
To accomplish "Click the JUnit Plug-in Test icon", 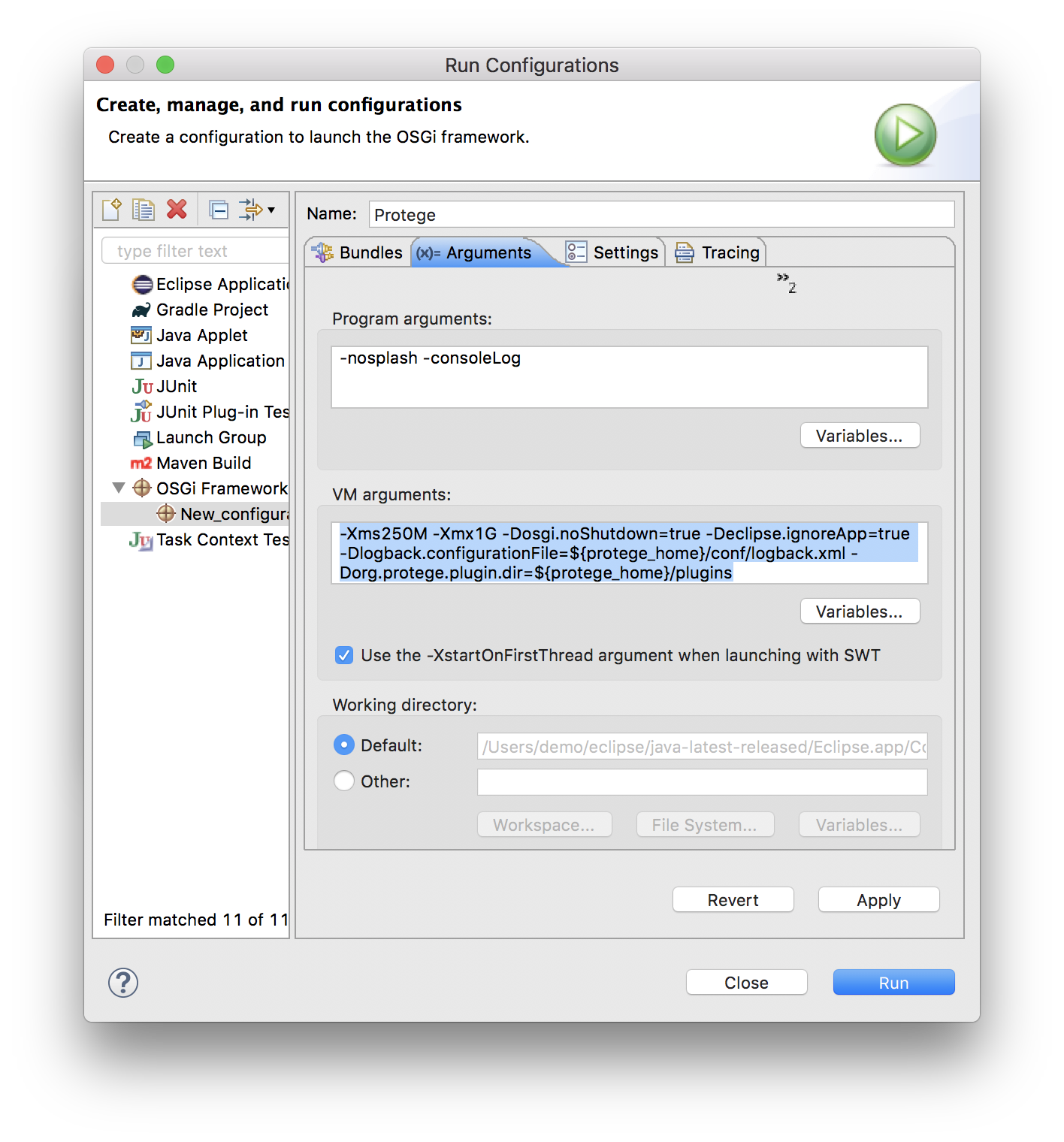I will coord(141,412).
